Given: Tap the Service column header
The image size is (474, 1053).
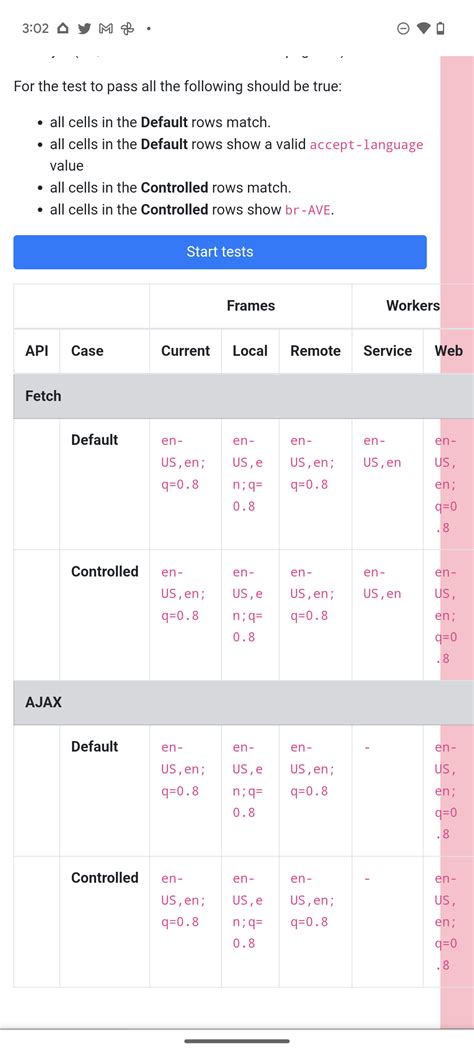Looking at the screenshot, I should tap(387, 351).
